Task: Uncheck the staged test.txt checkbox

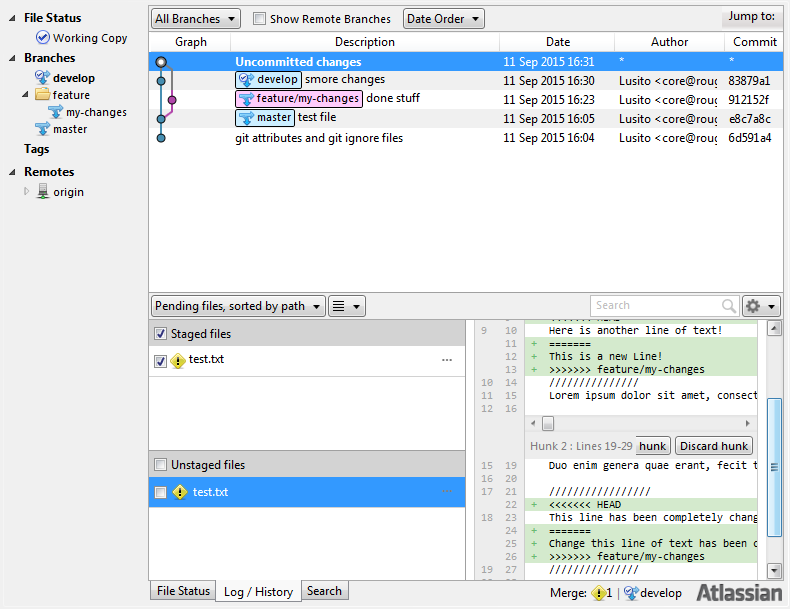Action: click(160, 361)
